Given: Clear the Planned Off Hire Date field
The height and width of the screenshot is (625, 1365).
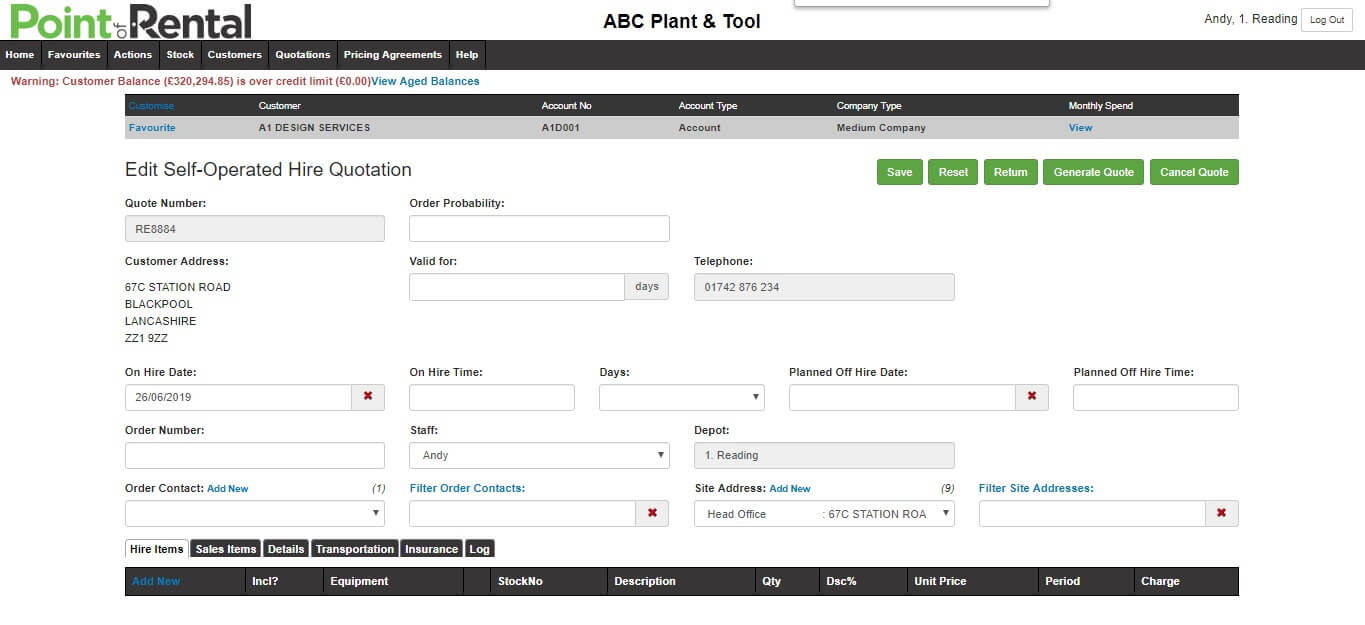Looking at the screenshot, I should click(x=1032, y=397).
